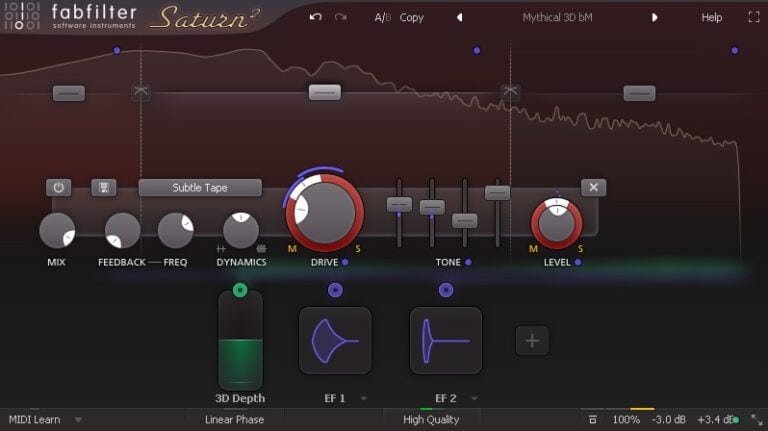Toggle Linear Phase mode

(x=234, y=420)
